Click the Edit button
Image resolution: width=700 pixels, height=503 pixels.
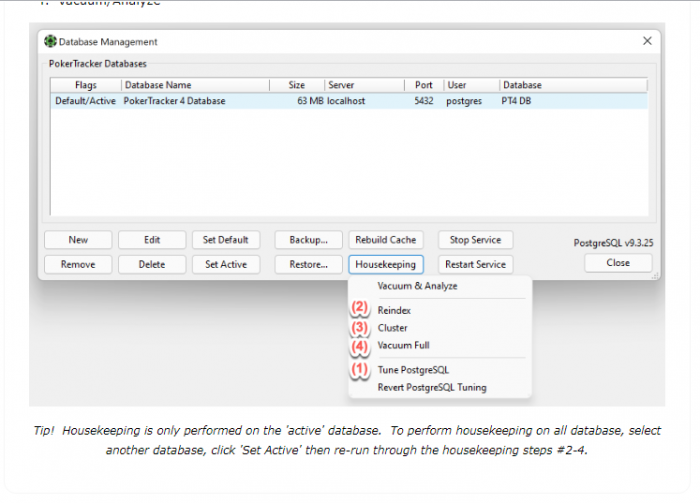pyautogui.click(x=152, y=240)
